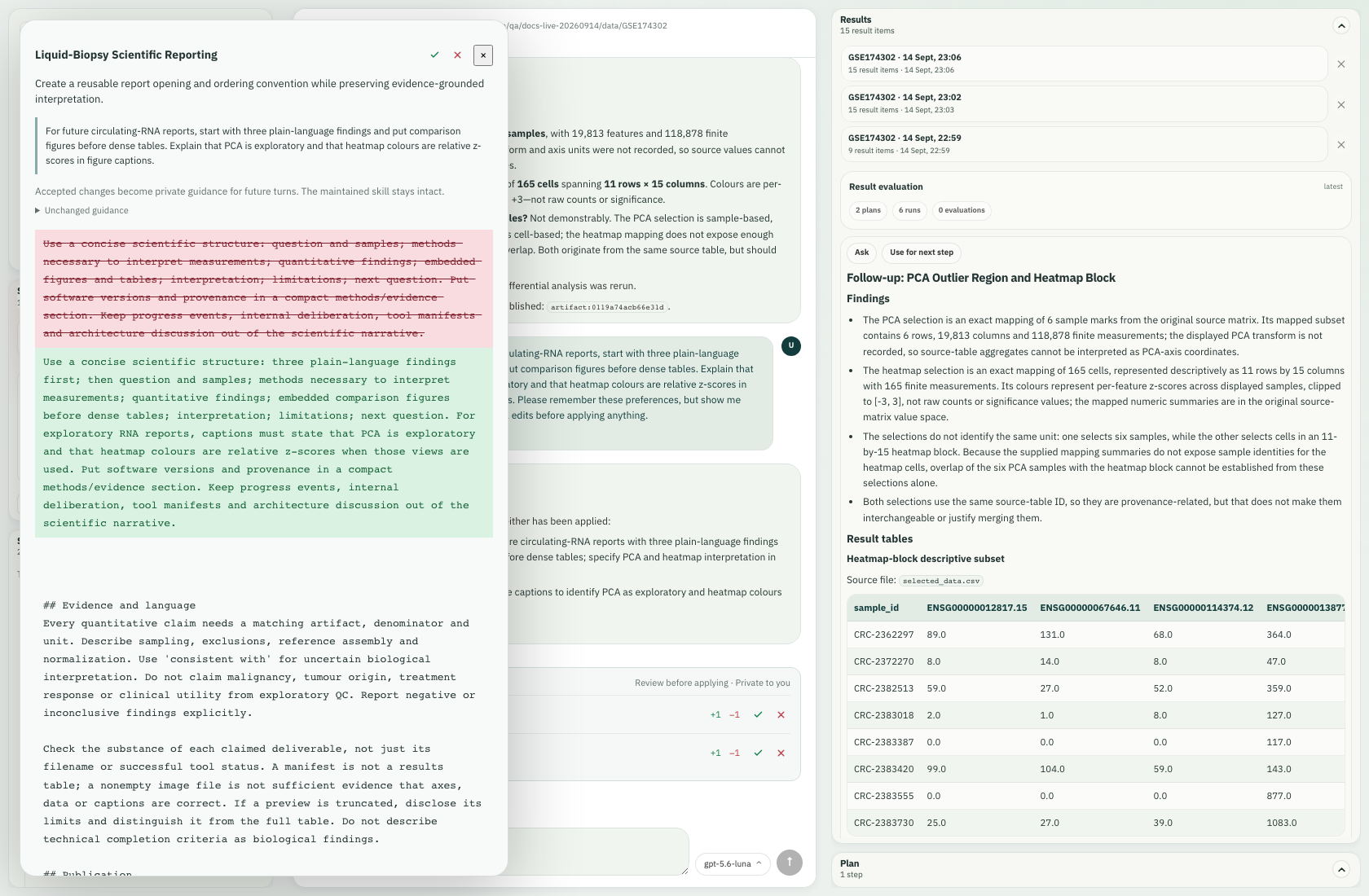1369x896 pixels.
Task: Accept the first review edit row
Action: tap(758, 714)
